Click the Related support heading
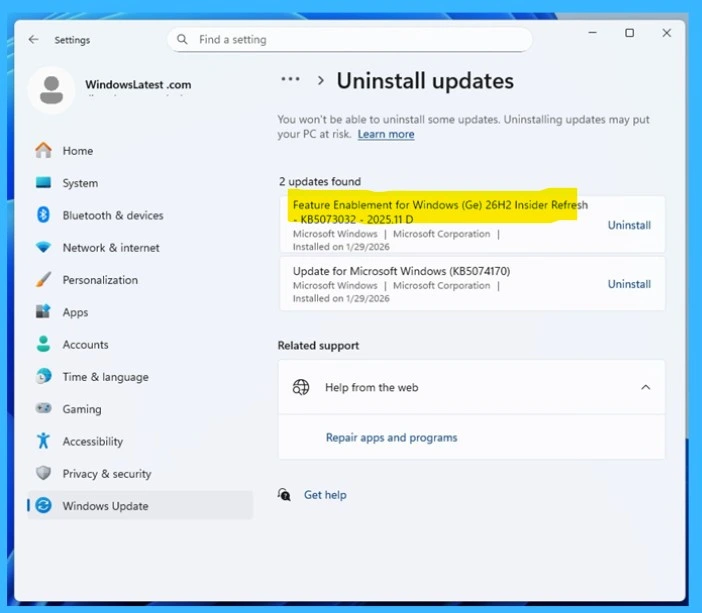The width and height of the screenshot is (702, 613). point(318,345)
